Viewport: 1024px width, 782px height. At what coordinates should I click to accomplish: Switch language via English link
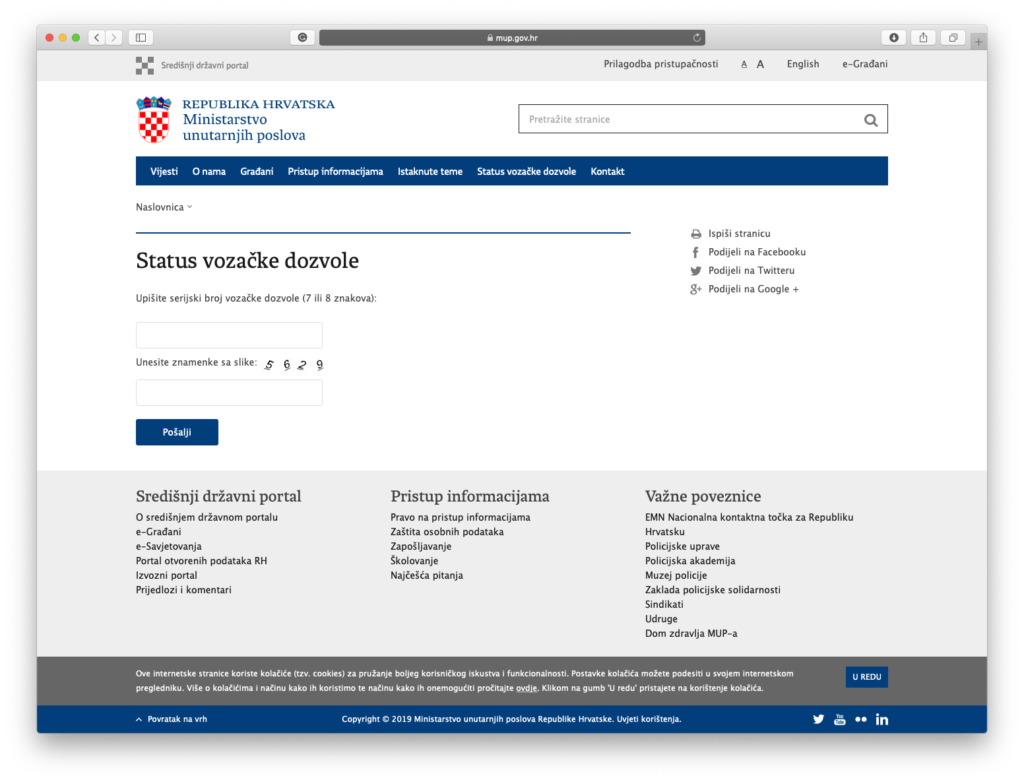(802, 64)
